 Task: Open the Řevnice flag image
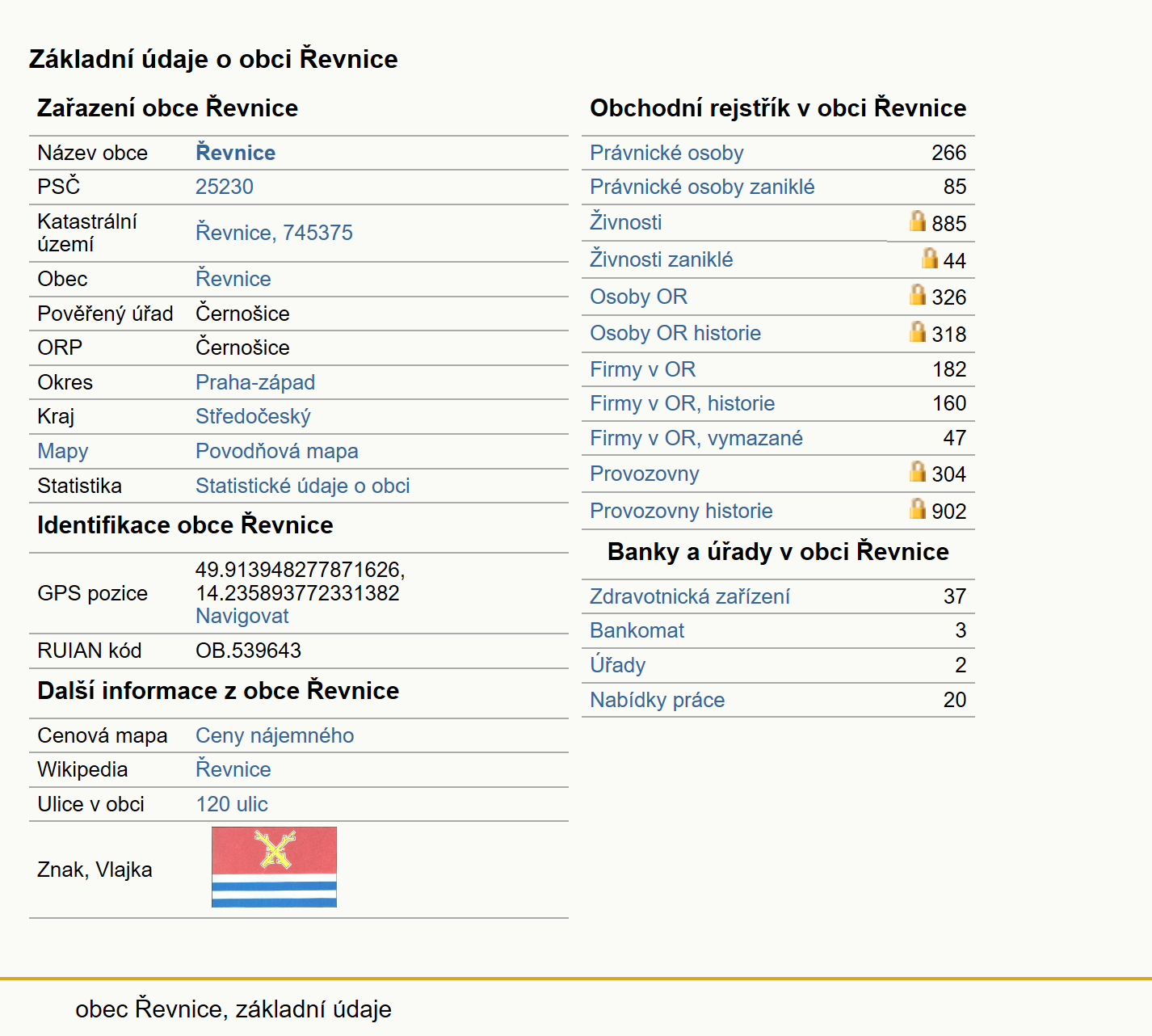click(x=274, y=867)
